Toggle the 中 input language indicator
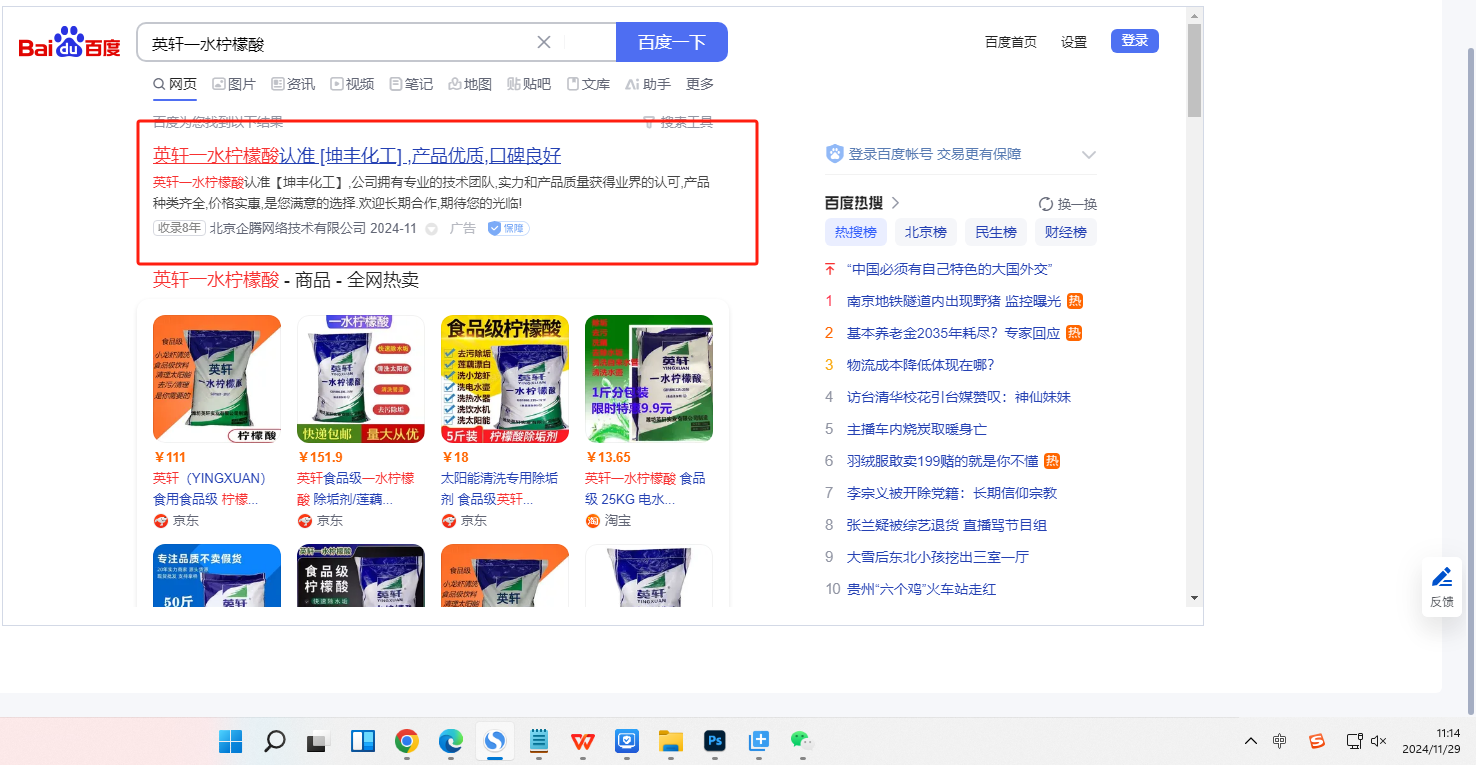This screenshot has width=1476, height=765. tap(1280, 741)
